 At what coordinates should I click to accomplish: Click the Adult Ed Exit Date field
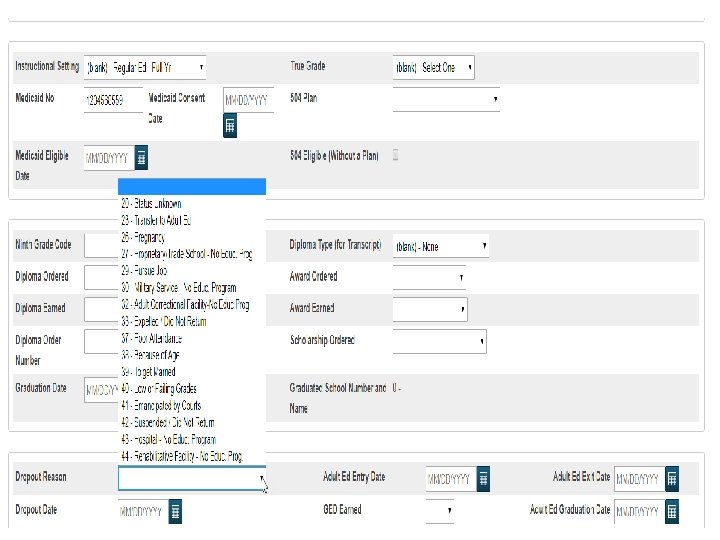[639, 479]
